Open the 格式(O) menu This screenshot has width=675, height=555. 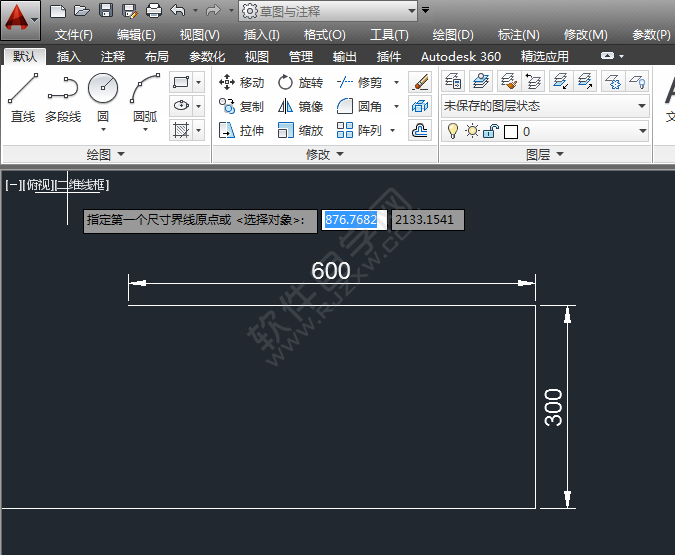(324, 34)
